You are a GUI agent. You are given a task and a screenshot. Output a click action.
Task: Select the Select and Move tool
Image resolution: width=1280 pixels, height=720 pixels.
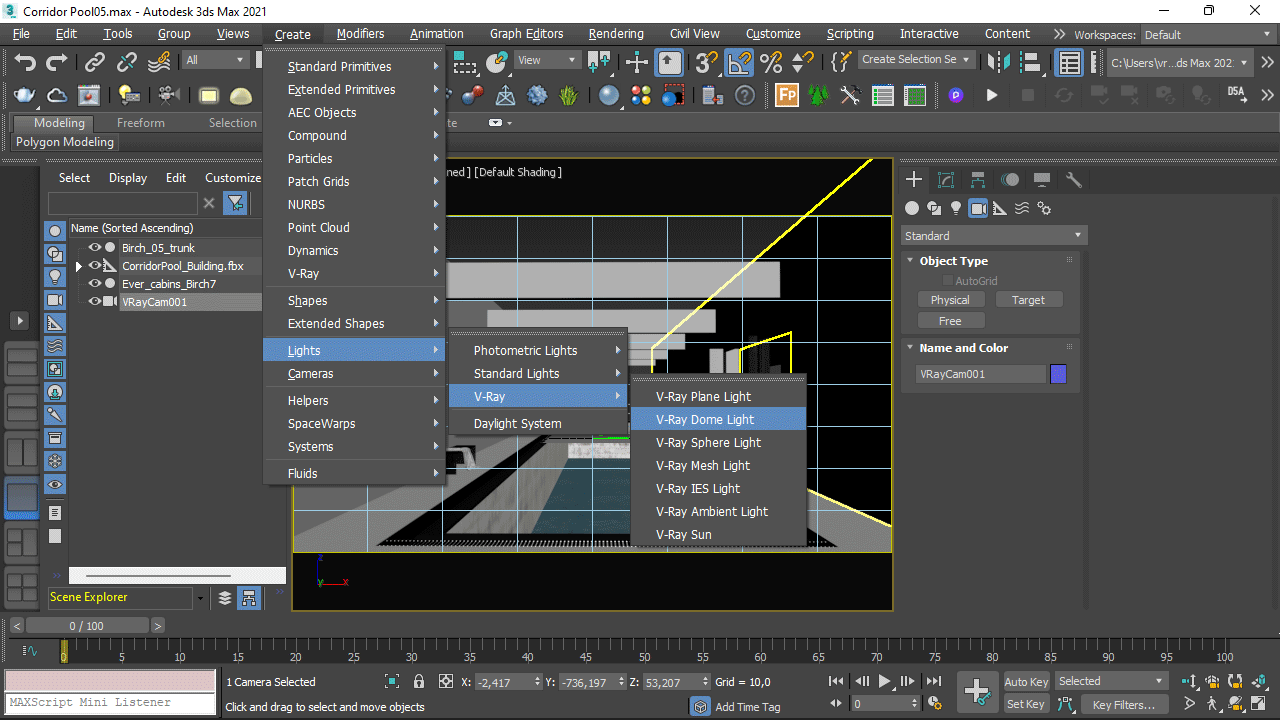637,62
